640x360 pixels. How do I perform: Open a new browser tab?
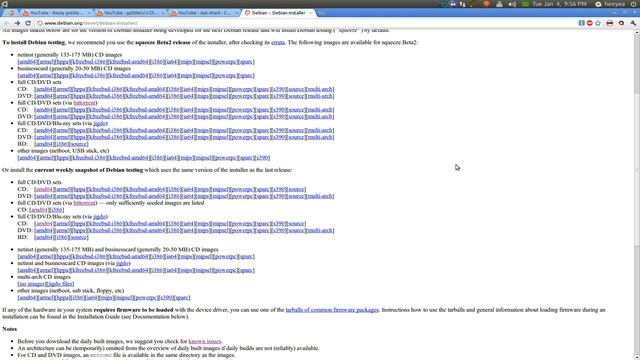tap(321, 13)
